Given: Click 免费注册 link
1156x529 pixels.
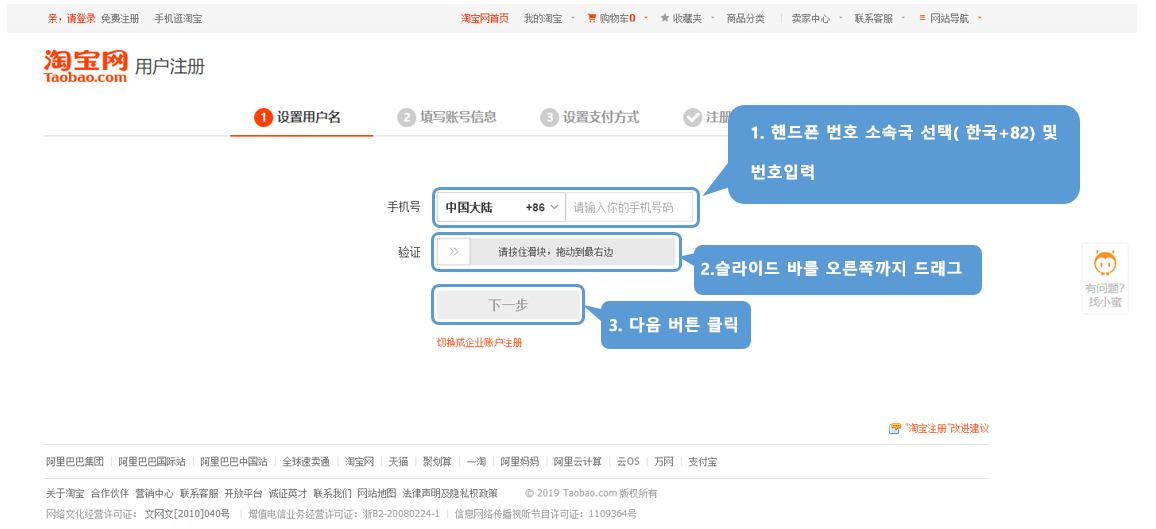Looking at the screenshot, I should tap(120, 18).
